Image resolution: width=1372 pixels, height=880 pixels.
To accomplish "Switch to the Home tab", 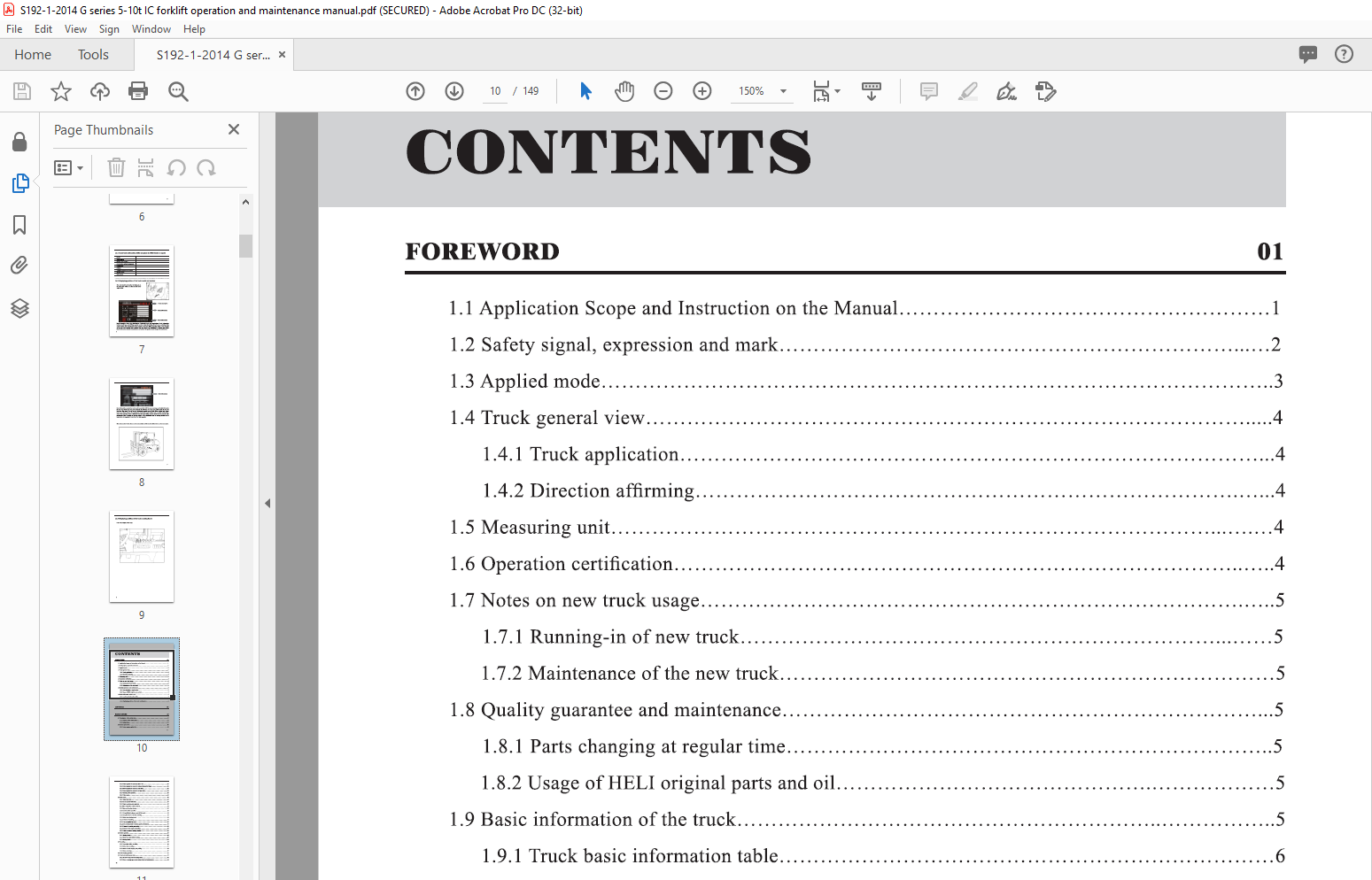I will pos(33,55).
